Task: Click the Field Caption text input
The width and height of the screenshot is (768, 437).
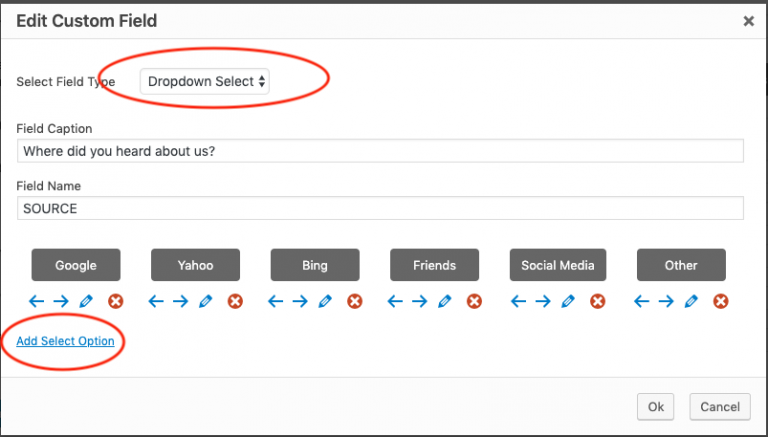Action: (380, 150)
